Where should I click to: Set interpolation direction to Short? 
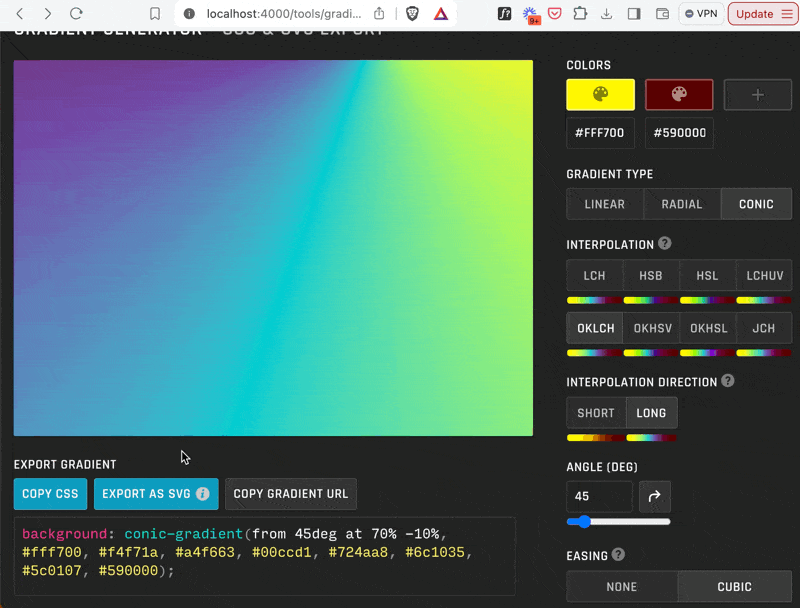(596, 413)
